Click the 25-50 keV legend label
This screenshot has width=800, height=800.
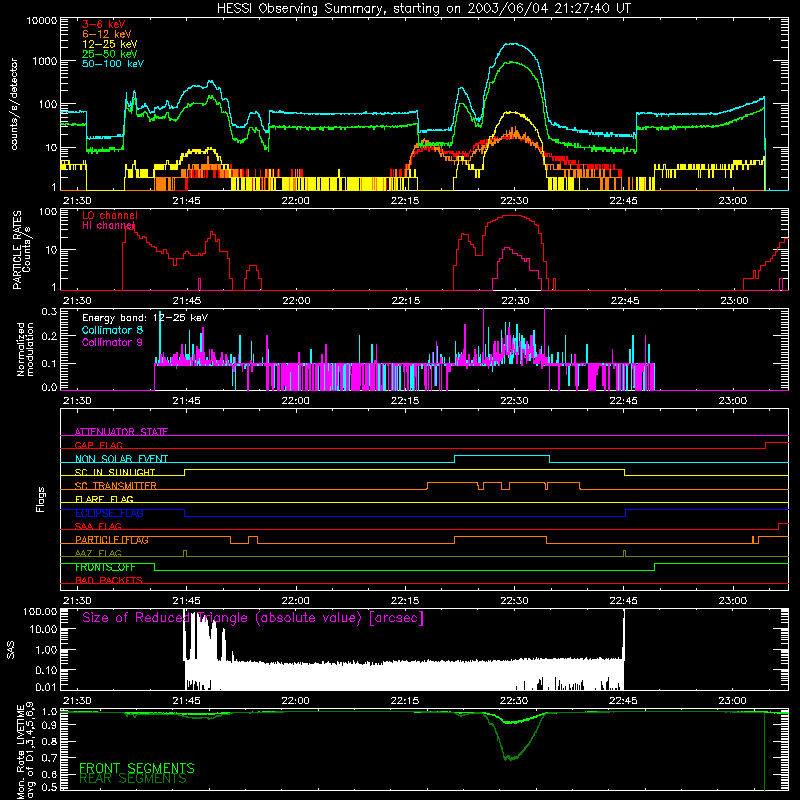[110, 54]
